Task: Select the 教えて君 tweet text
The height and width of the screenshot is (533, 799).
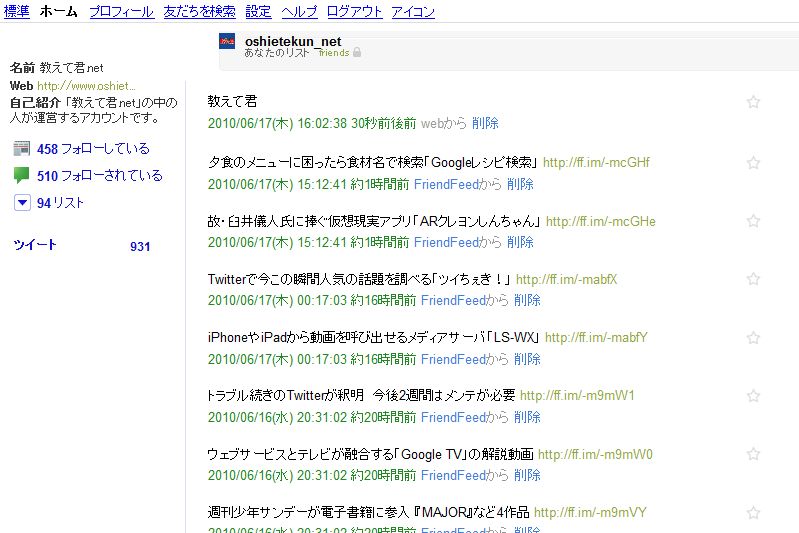Action: (x=232, y=101)
